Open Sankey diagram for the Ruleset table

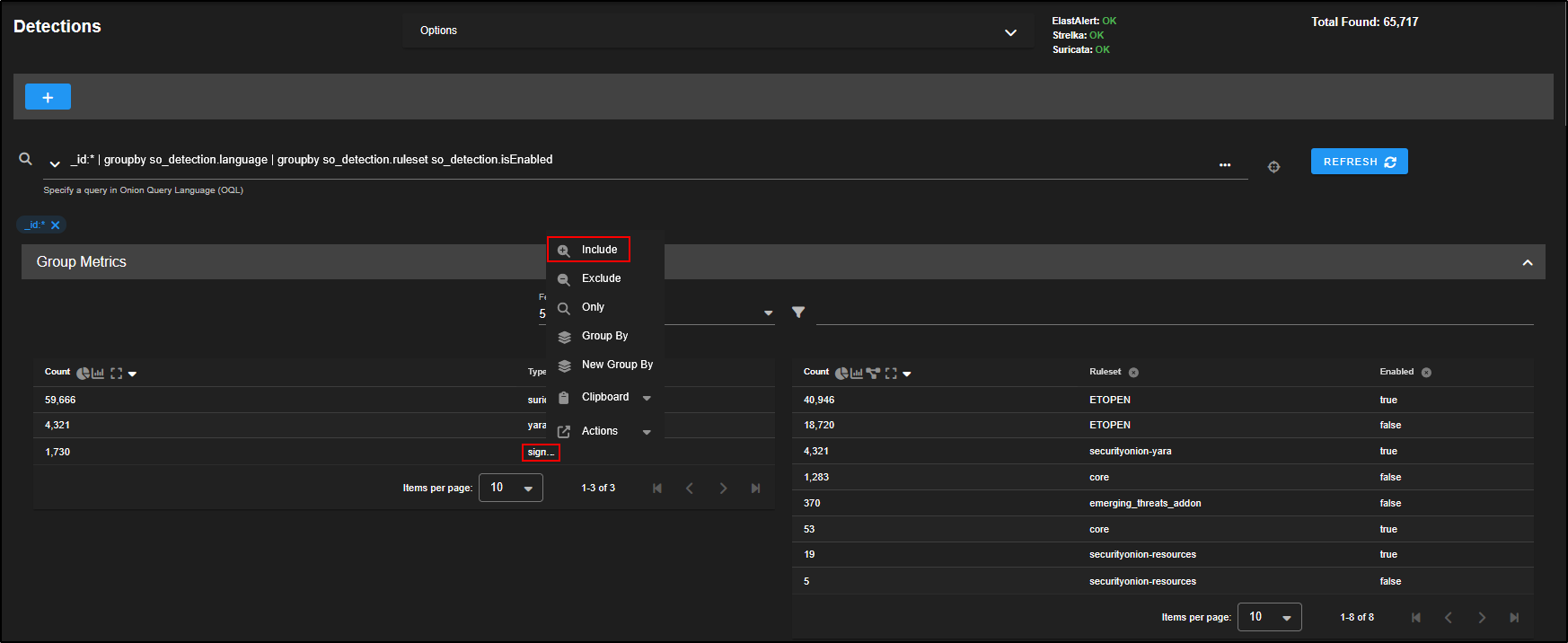873,374
